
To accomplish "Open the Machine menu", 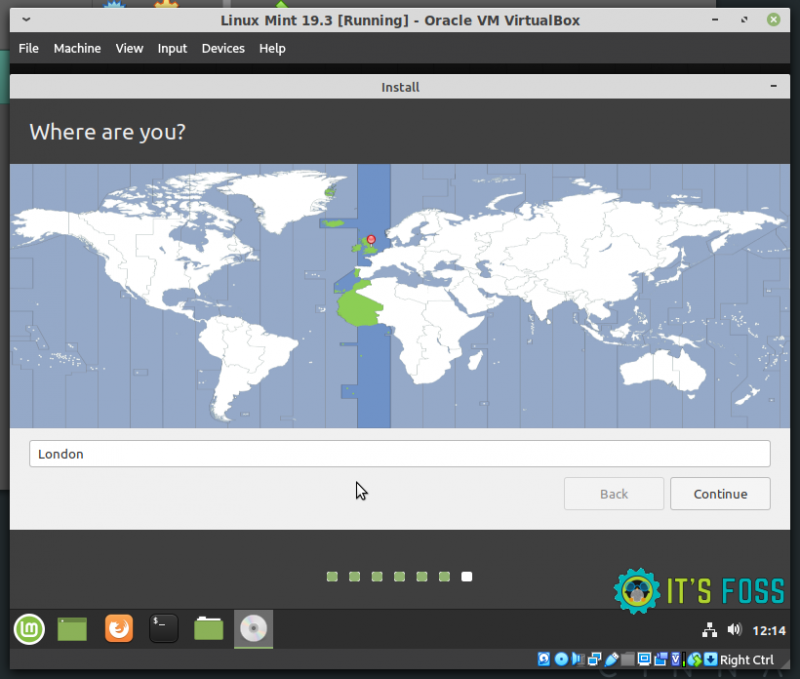I will click(x=77, y=48).
